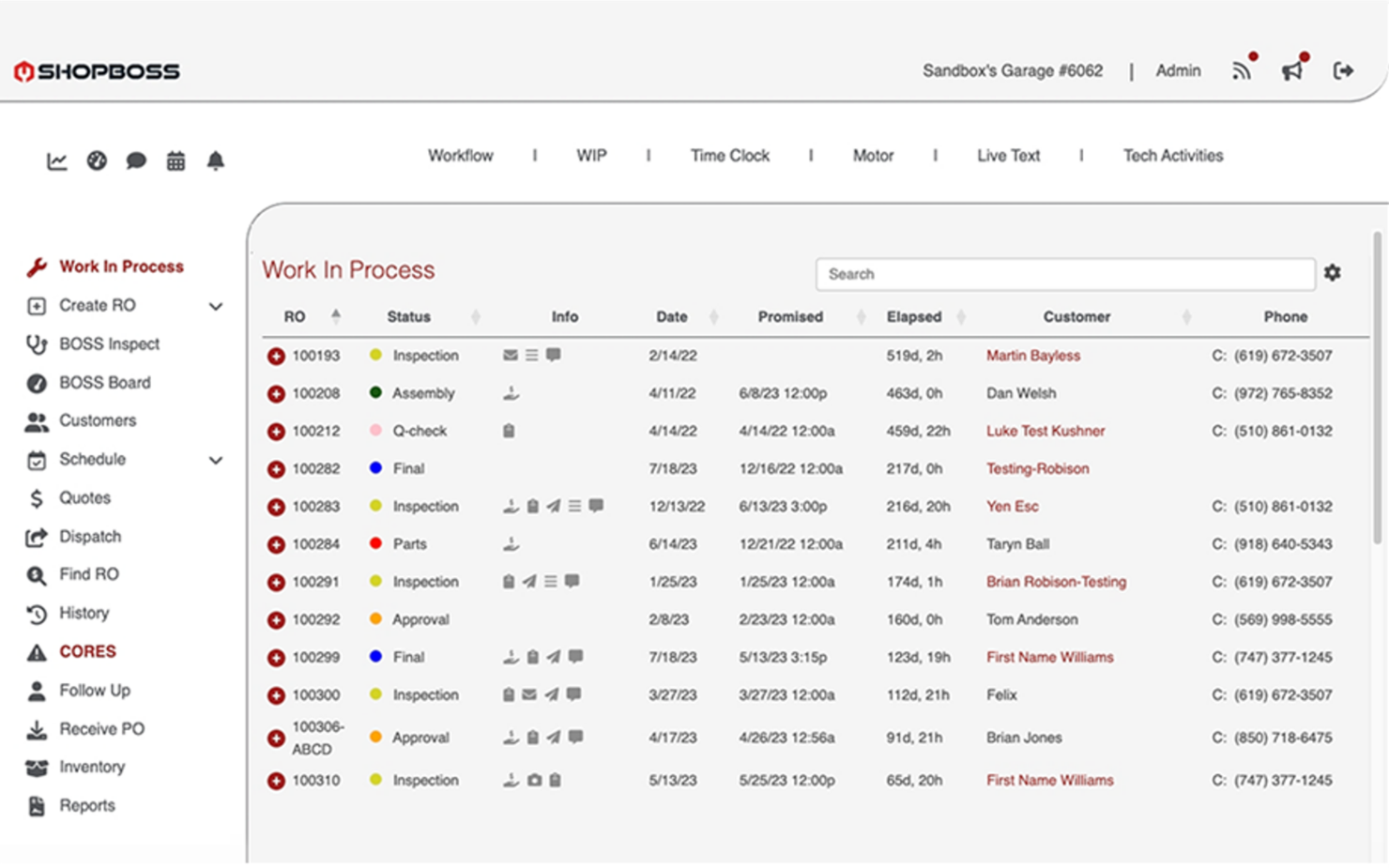The width and height of the screenshot is (1389, 868).
Task: Click the ShopBoss logo
Action: click(97, 71)
